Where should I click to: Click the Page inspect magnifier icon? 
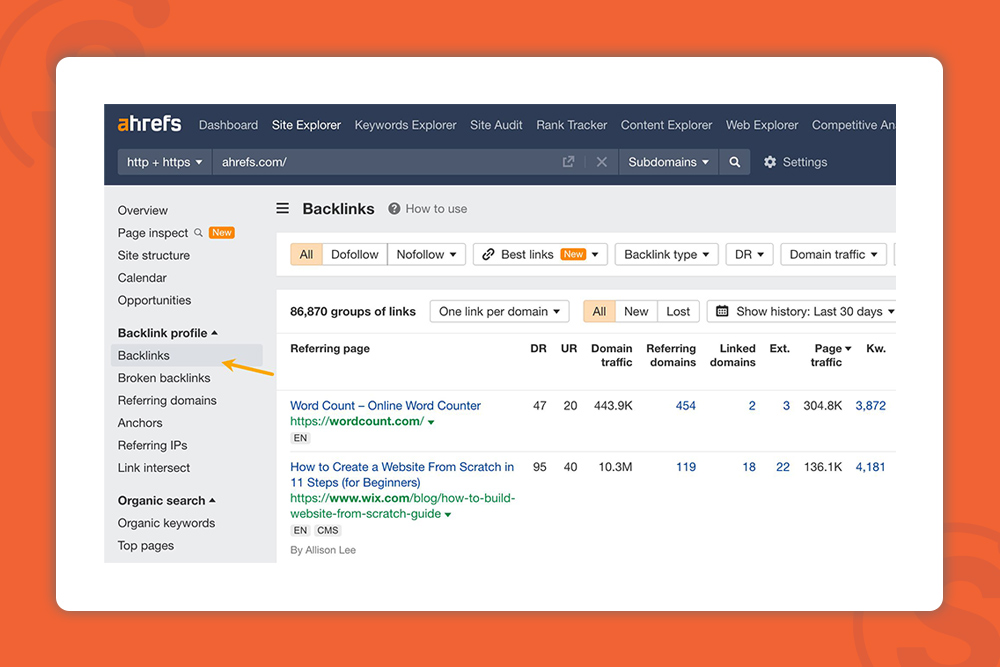198,233
